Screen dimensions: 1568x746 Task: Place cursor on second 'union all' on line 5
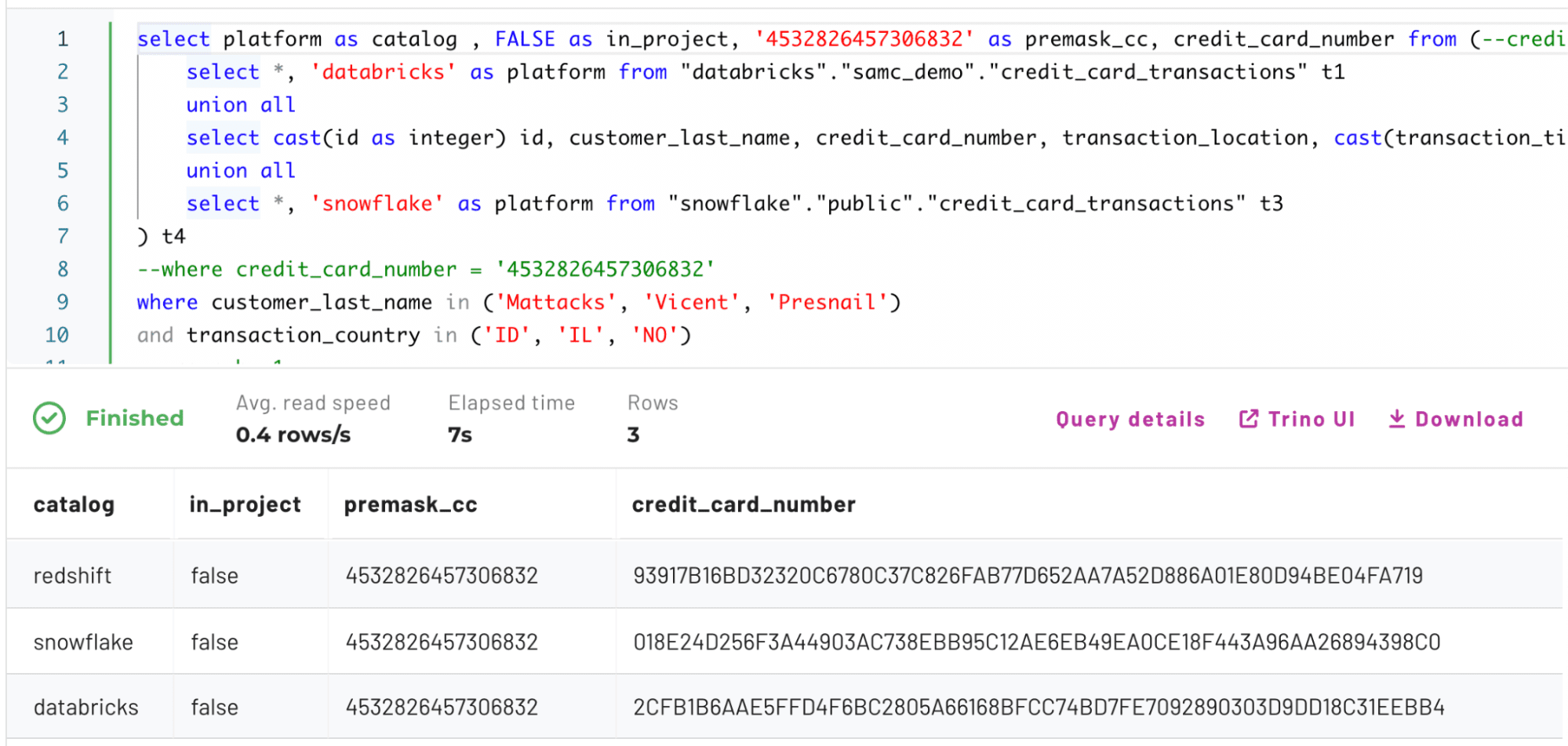point(241,170)
